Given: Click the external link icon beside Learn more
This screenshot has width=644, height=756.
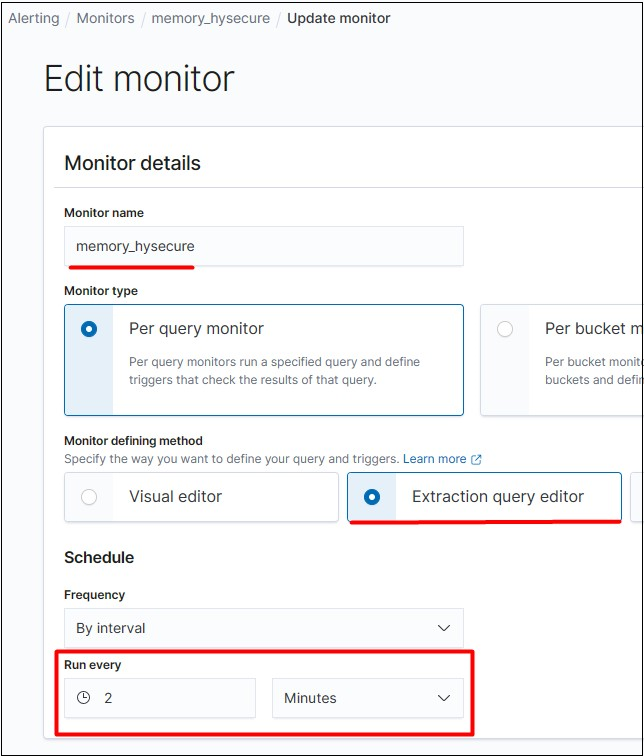Looking at the screenshot, I should [476, 460].
